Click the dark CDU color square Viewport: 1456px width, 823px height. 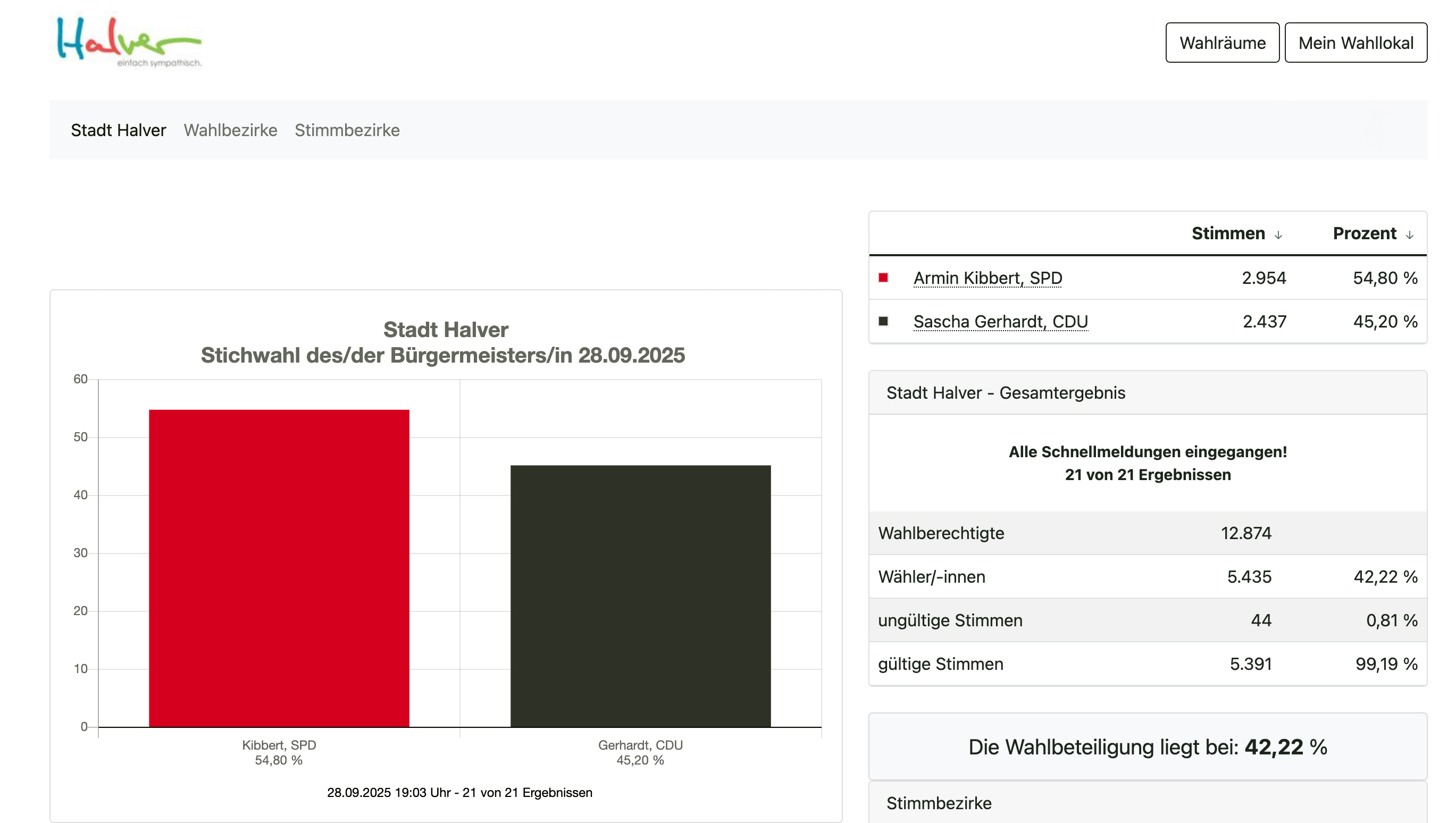[883, 321]
